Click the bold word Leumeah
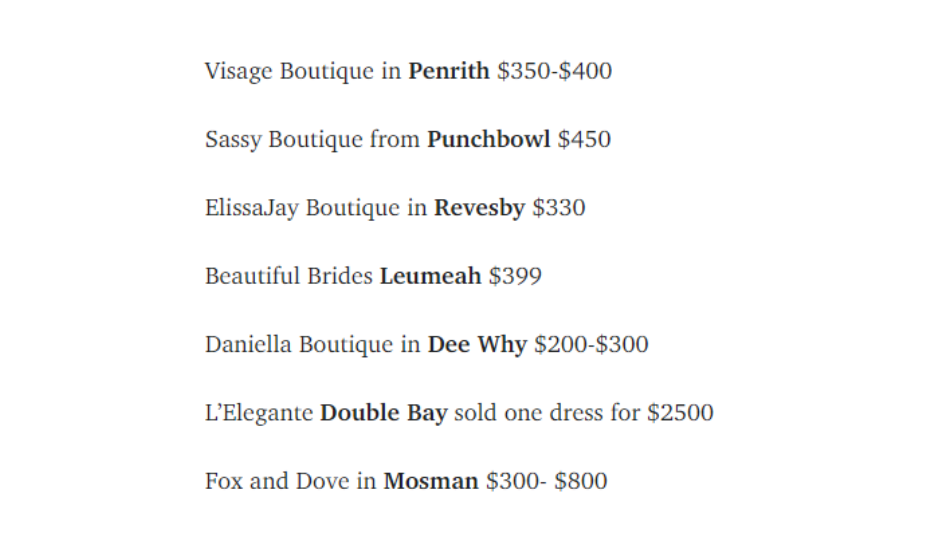This screenshot has height=542, width=929. pos(430,276)
